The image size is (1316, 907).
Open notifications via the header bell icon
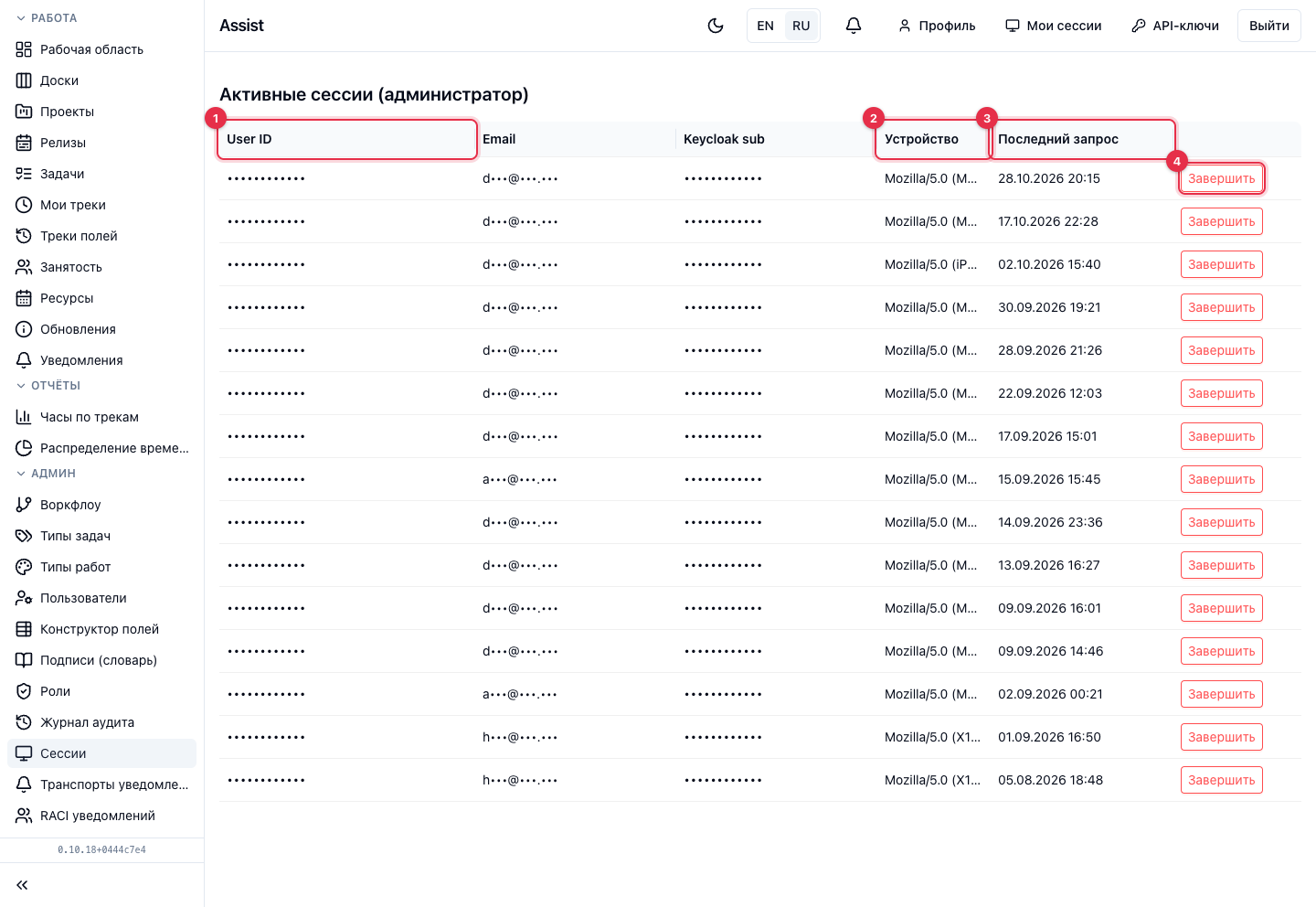pyautogui.click(x=854, y=26)
